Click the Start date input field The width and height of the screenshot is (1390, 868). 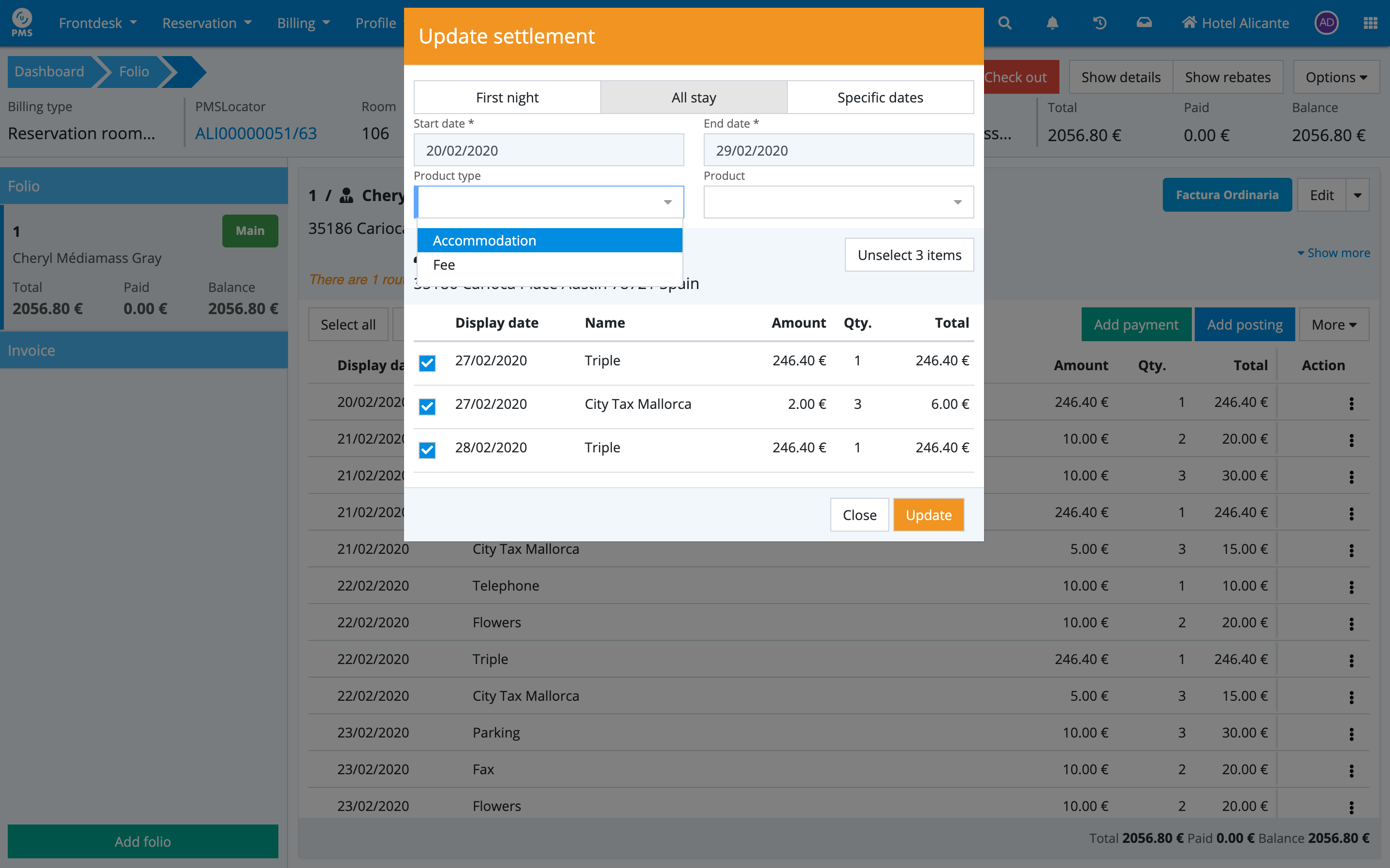pyautogui.click(x=548, y=150)
